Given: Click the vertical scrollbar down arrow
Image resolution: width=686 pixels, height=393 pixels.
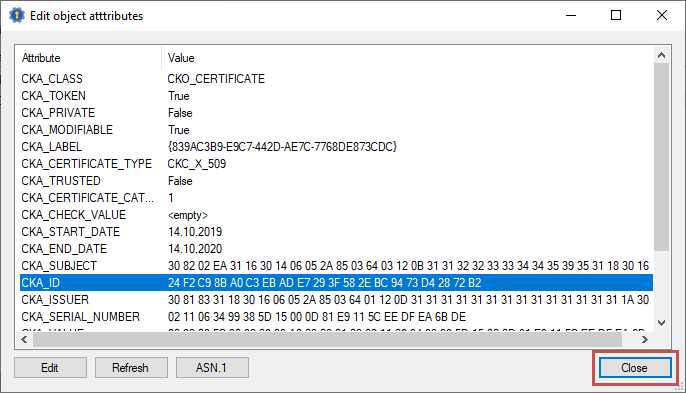Looking at the screenshot, I should pyautogui.click(x=662, y=323).
